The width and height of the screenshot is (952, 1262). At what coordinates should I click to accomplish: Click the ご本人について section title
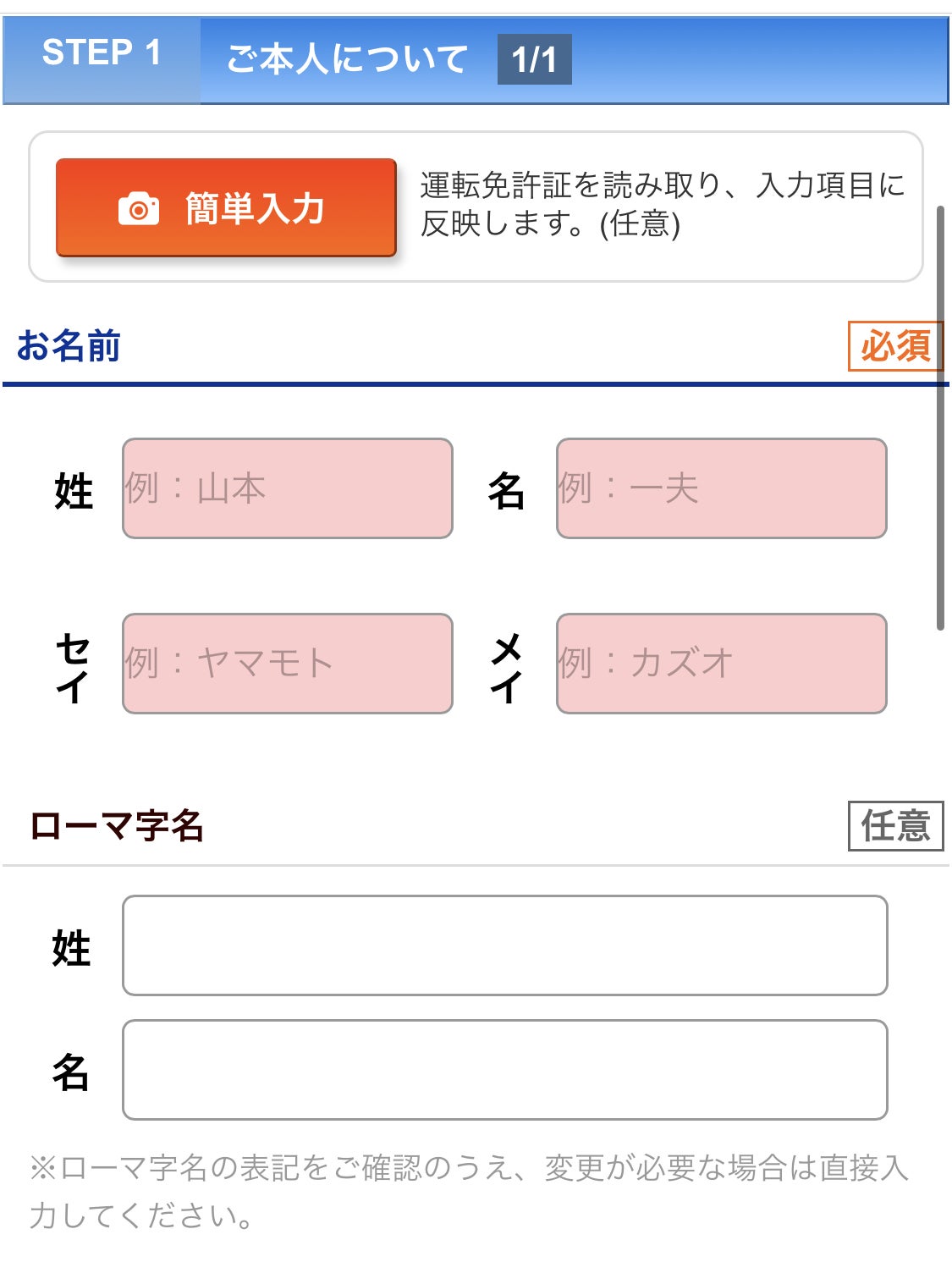pyautogui.click(x=347, y=59)
